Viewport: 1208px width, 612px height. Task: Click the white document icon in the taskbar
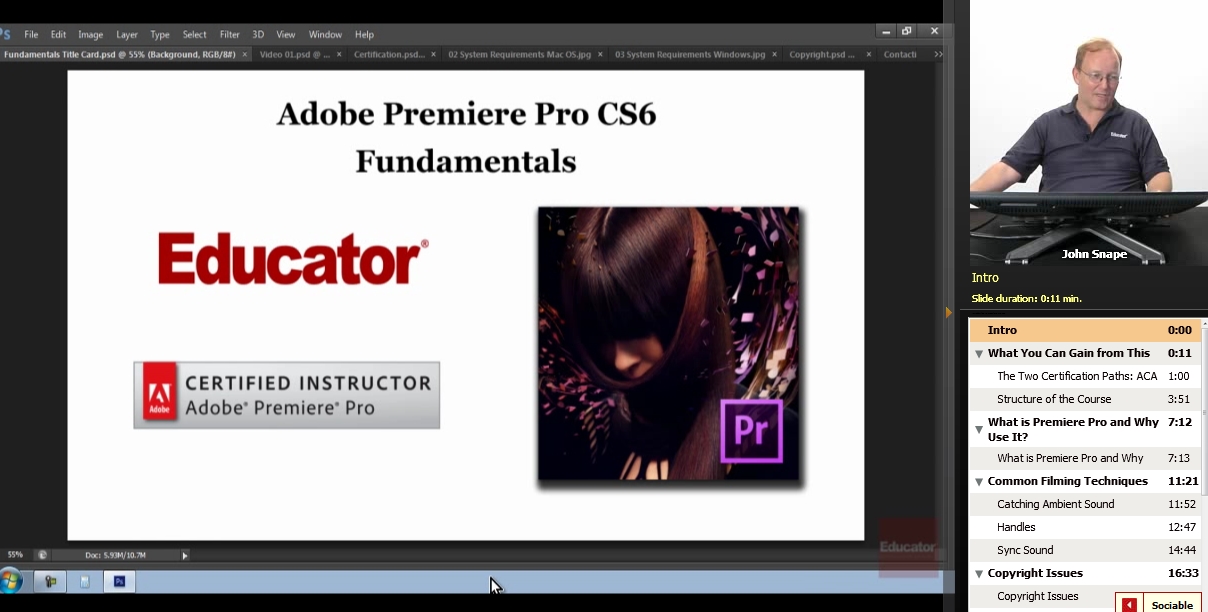(x=85, y=581)
